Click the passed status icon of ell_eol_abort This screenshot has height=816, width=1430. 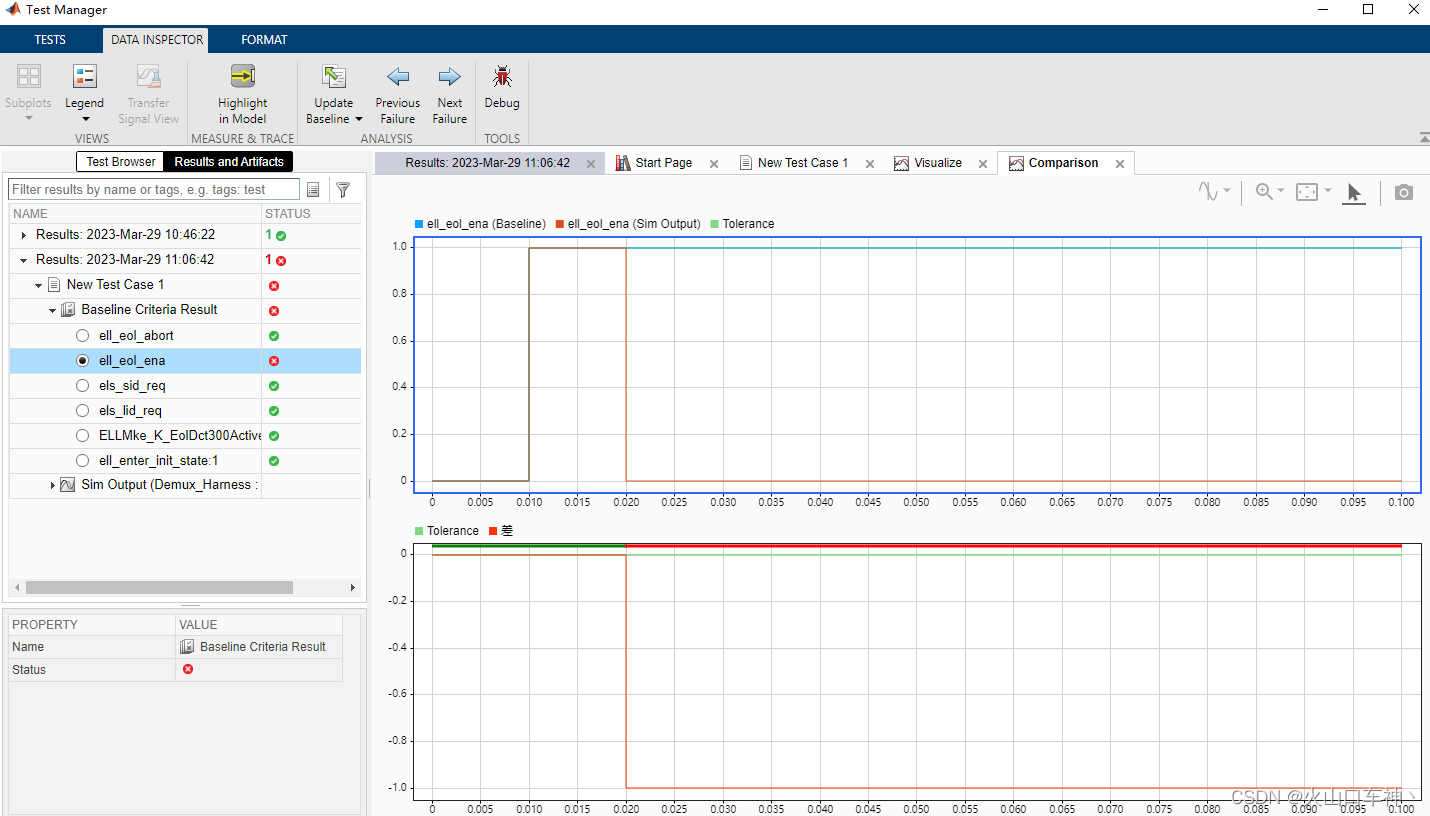[274, 336]
